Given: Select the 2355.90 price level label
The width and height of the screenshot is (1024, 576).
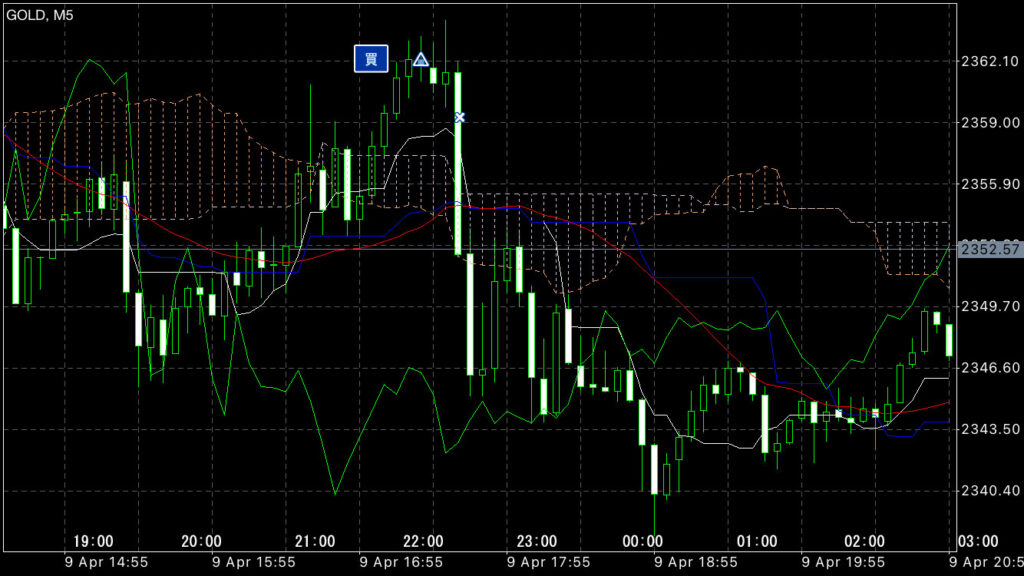Looking at the screenshot, I should pos(987,185).
